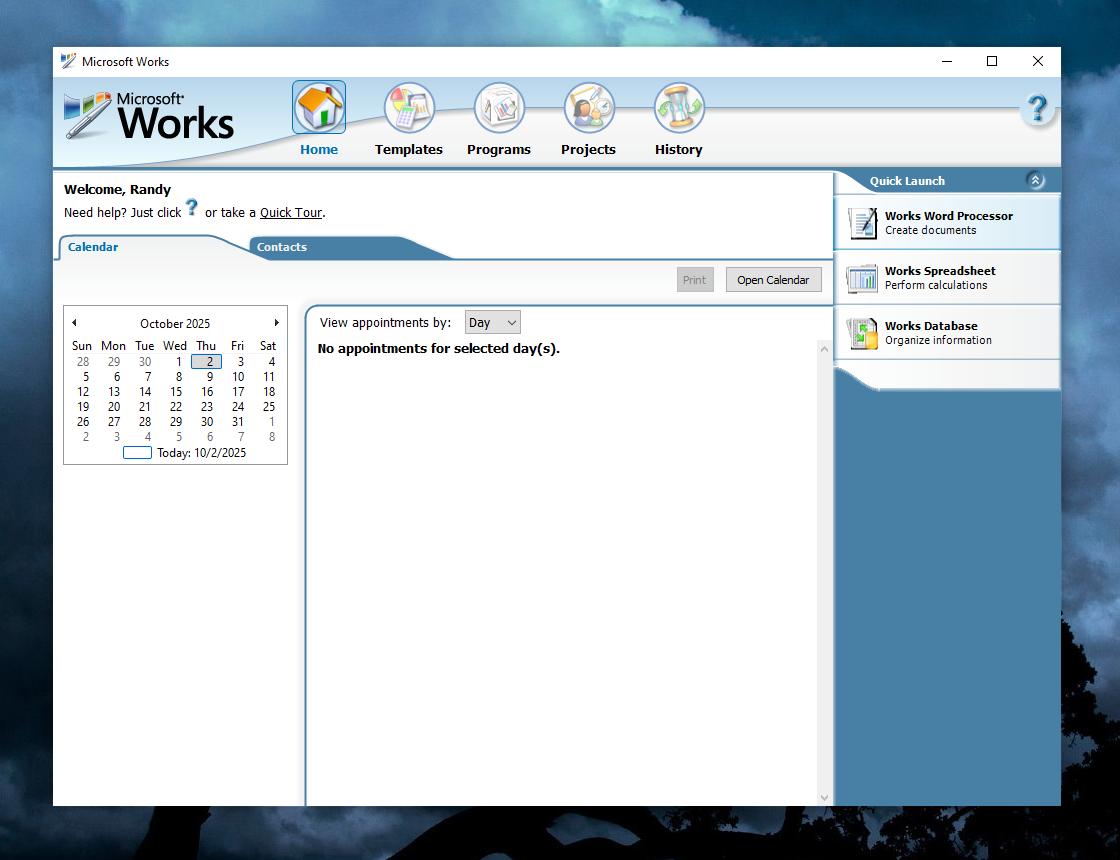Go to previous month with left arrow
Image resolution: width=1120 pixels, height=860 pixels.
[74, 323]
